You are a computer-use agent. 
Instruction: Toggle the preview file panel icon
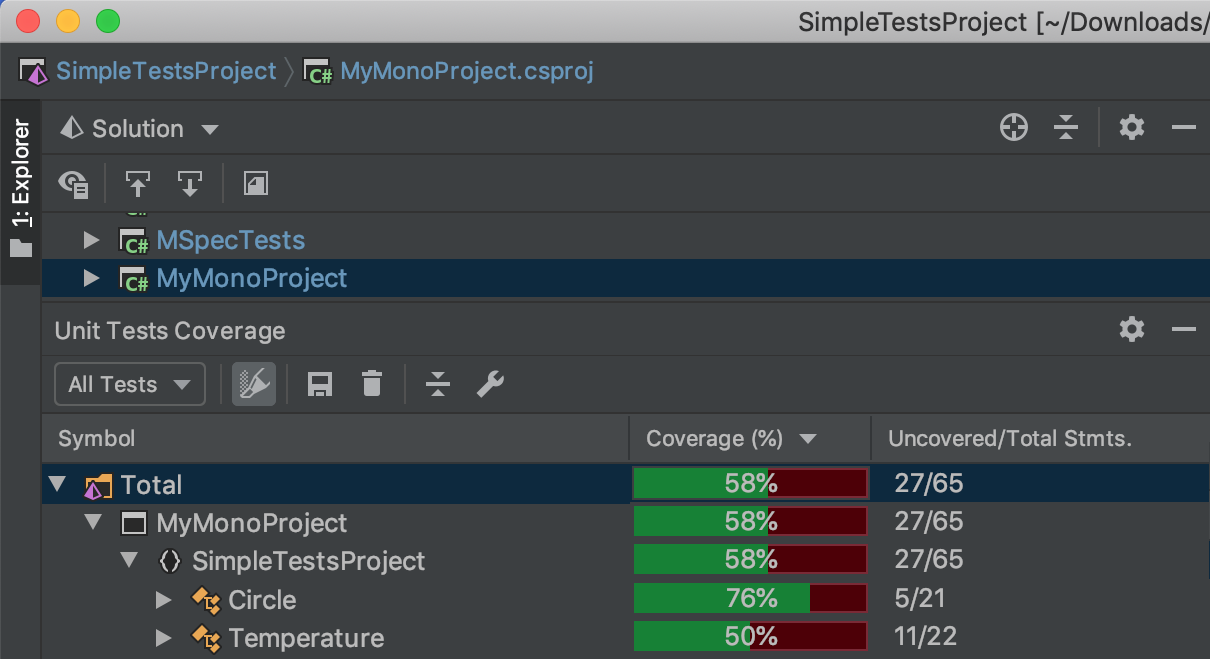click(256, 184)
